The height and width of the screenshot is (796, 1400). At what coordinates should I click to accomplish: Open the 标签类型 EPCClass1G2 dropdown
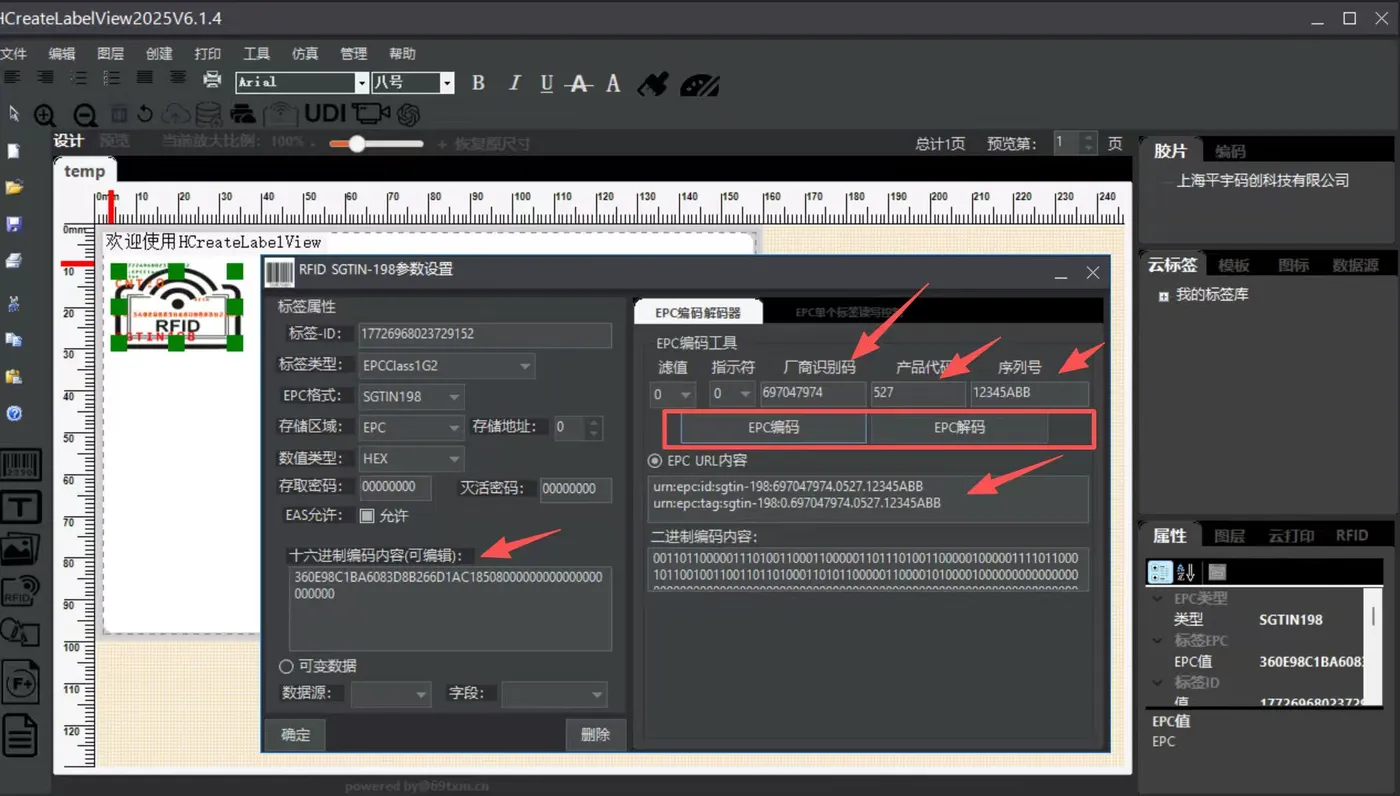tap(446, 366)
